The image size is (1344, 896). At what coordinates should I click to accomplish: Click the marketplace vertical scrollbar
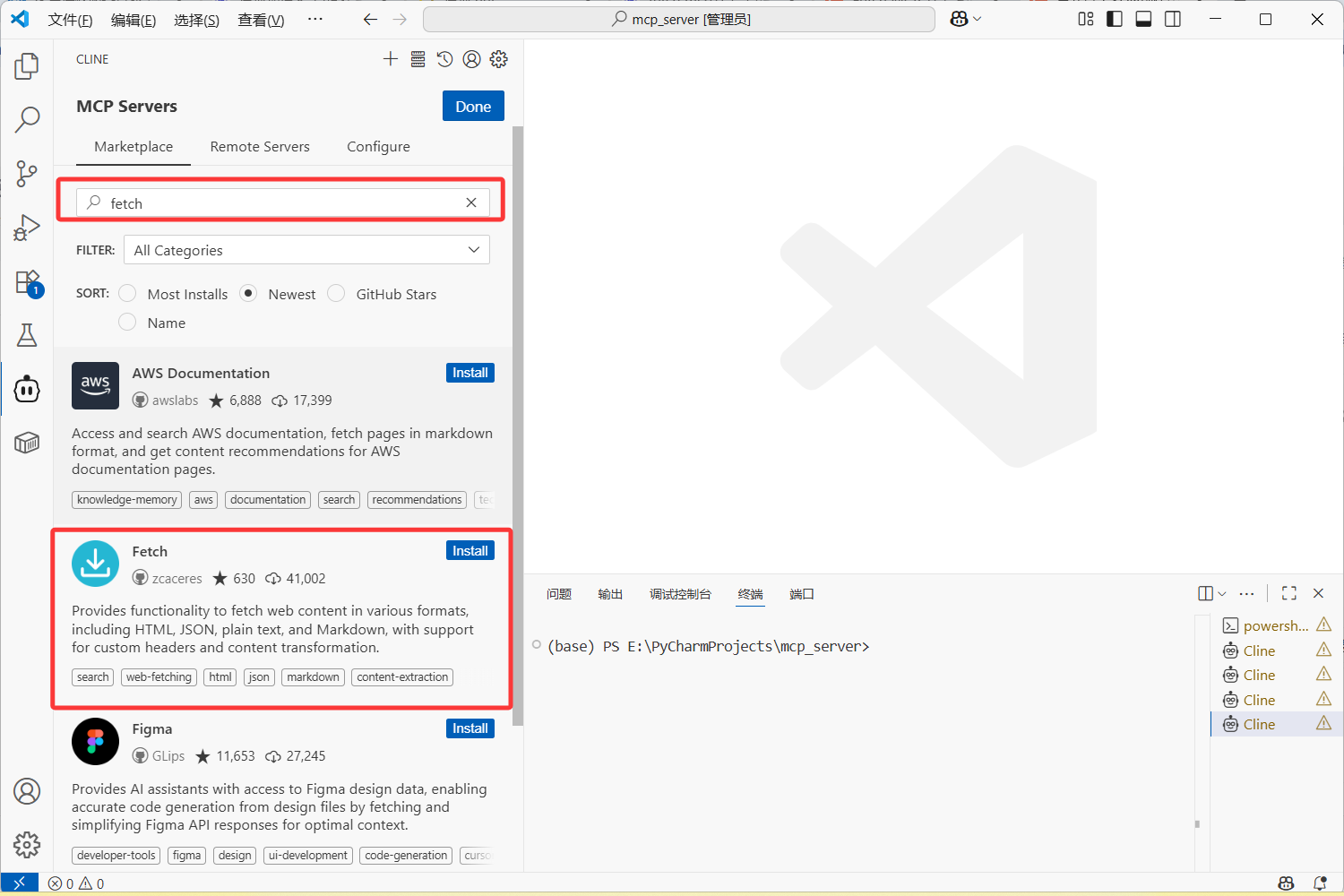[x=518, y=426]
